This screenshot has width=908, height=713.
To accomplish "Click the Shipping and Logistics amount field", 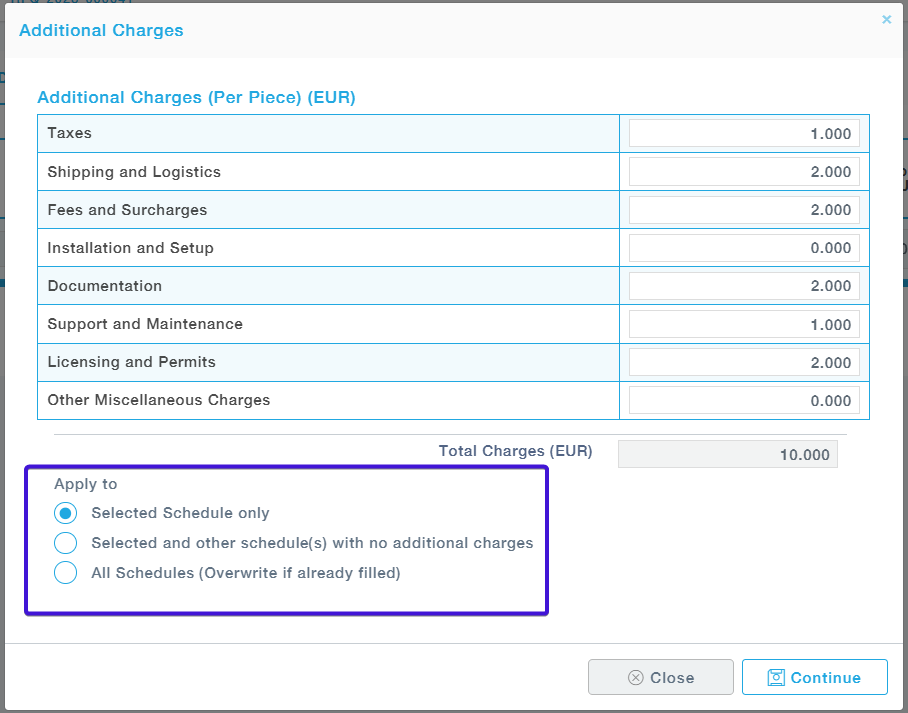I will pyautogui.click(x=743, y=172).
